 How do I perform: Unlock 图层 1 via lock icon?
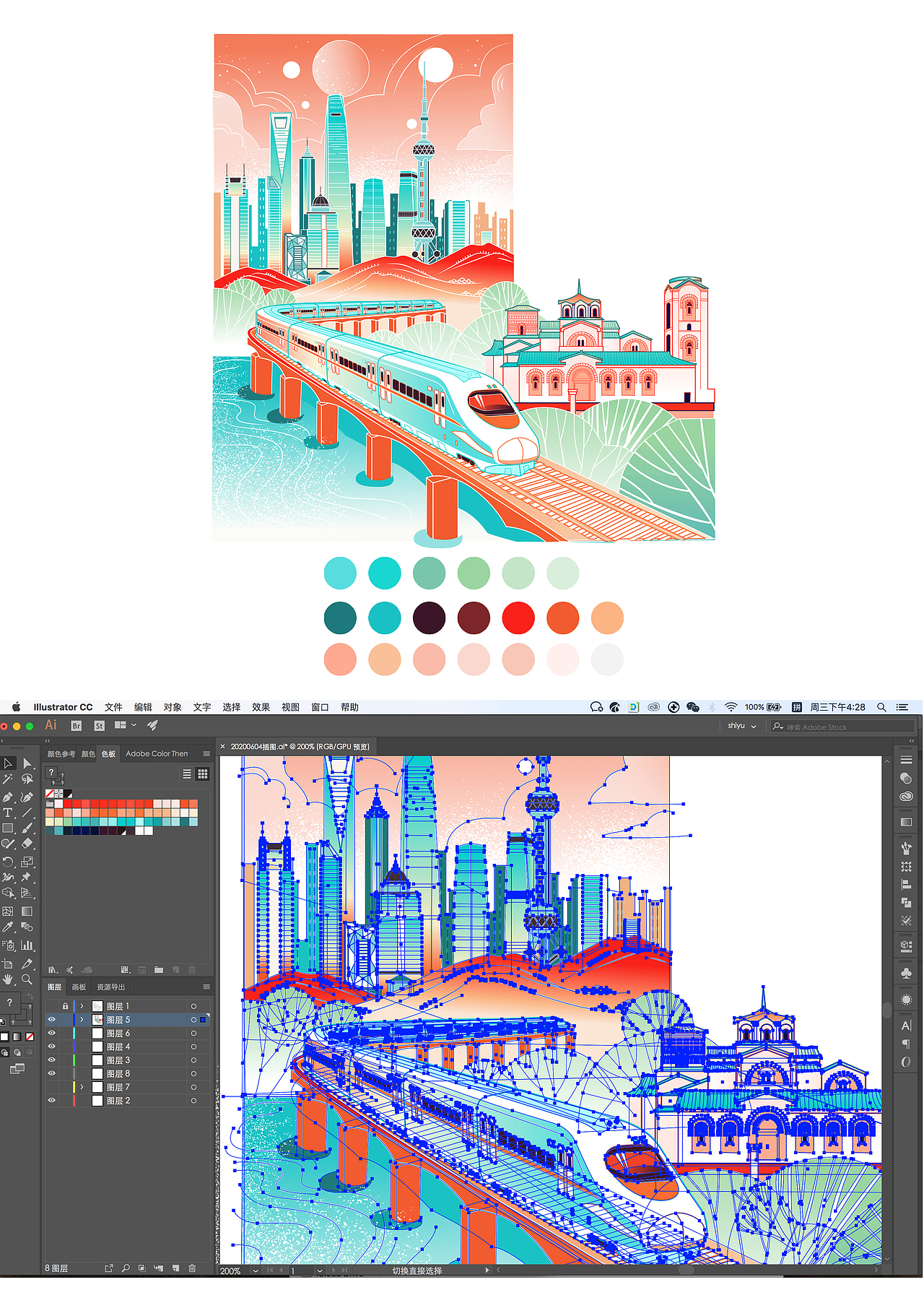tap(66, 1006)
